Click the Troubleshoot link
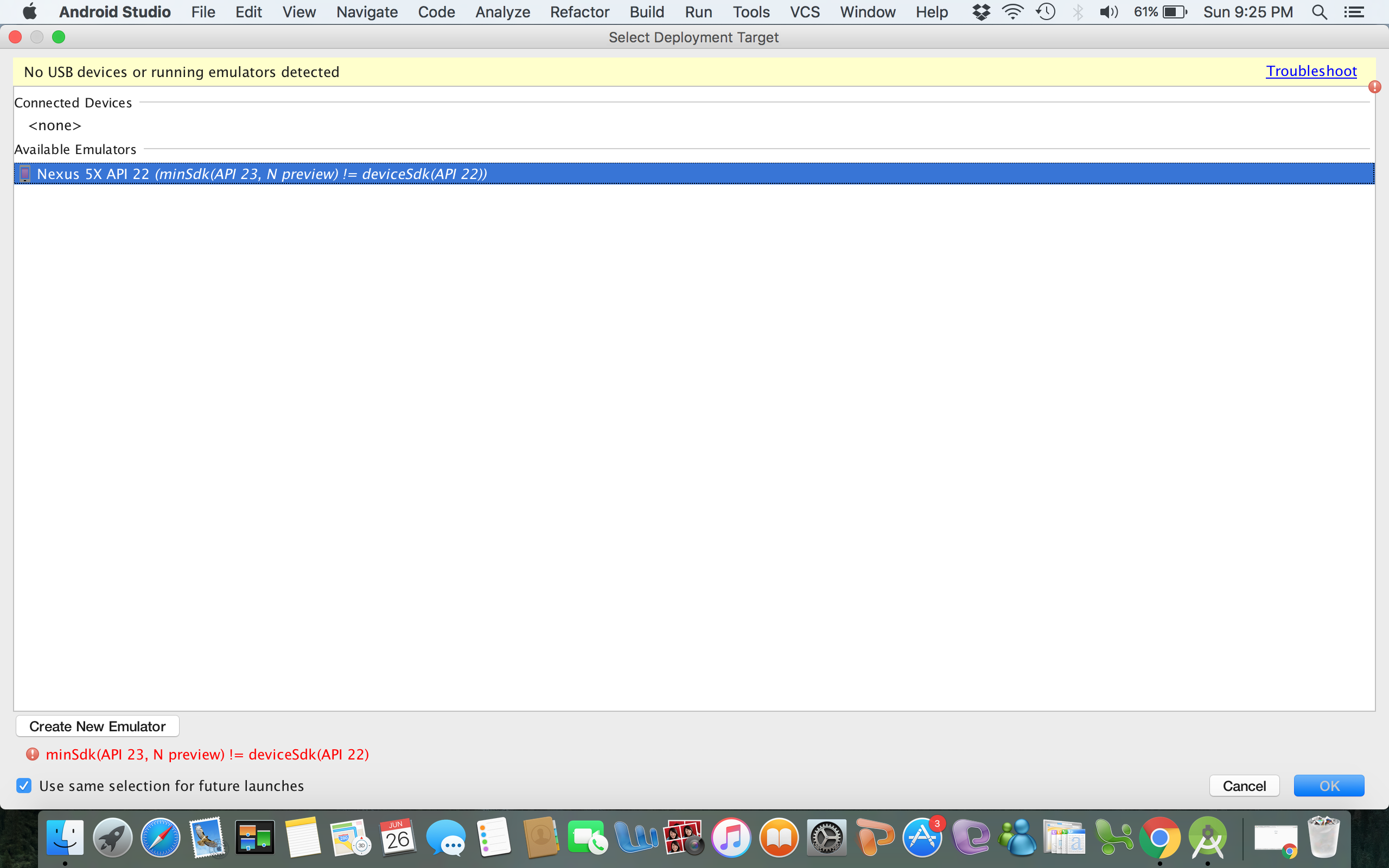Viewport: 1389px width, 868px height. 1311,71
